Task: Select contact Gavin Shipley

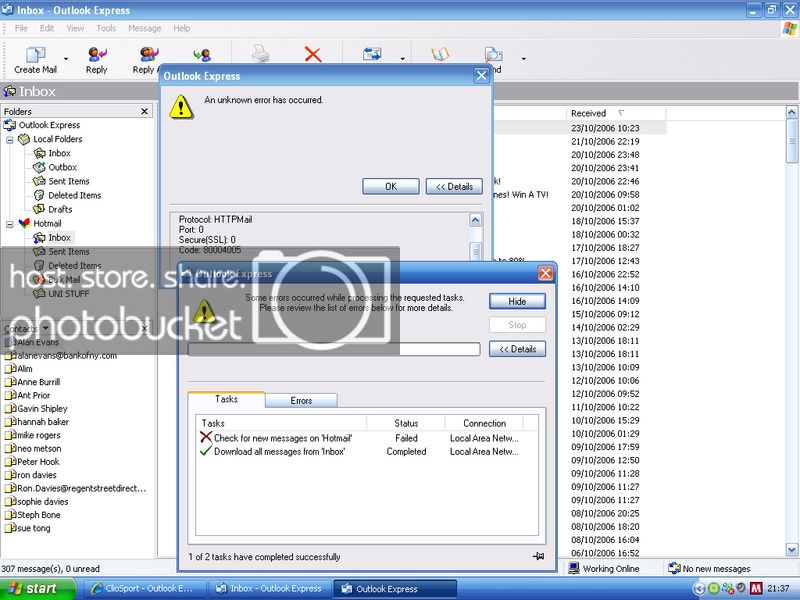Action: coord(42,409)
